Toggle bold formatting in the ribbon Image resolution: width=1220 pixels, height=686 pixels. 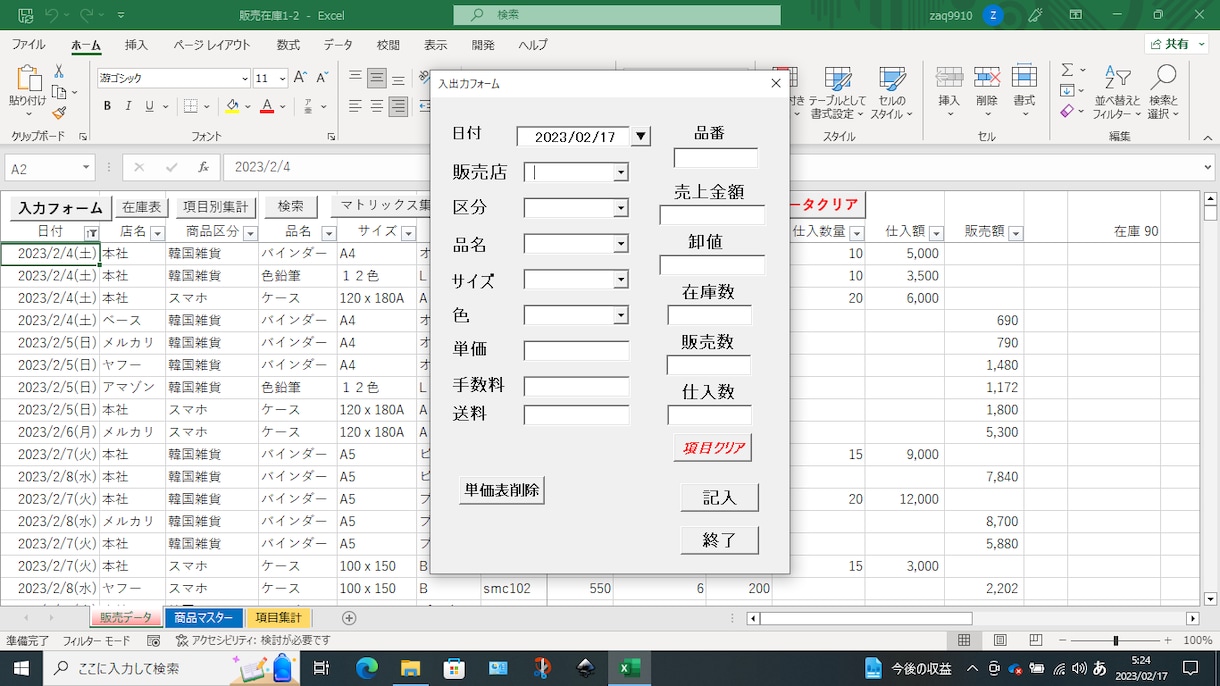pyautogui.click(x=108, y=106)
